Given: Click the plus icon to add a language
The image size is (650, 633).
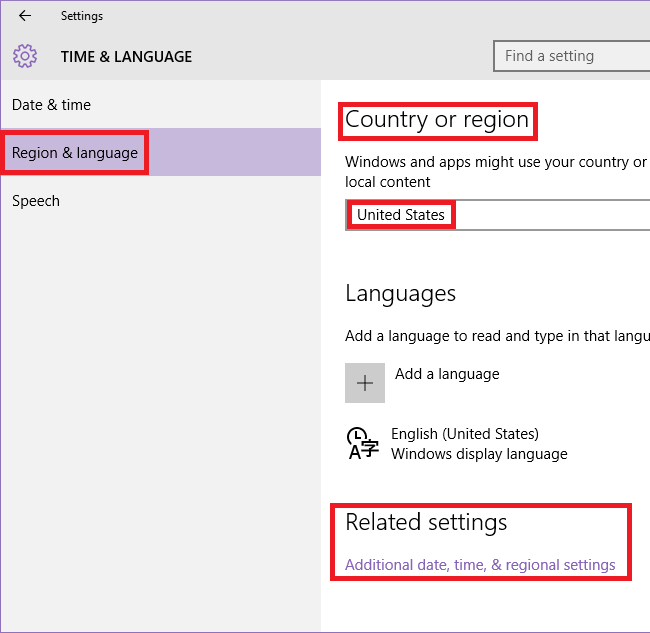Looking at the screenshot, I should click(x=365, y=383).
